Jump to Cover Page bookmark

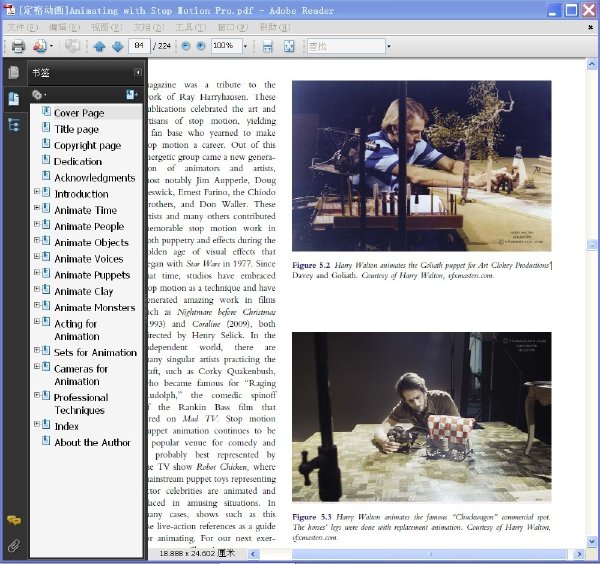(79, 113)
